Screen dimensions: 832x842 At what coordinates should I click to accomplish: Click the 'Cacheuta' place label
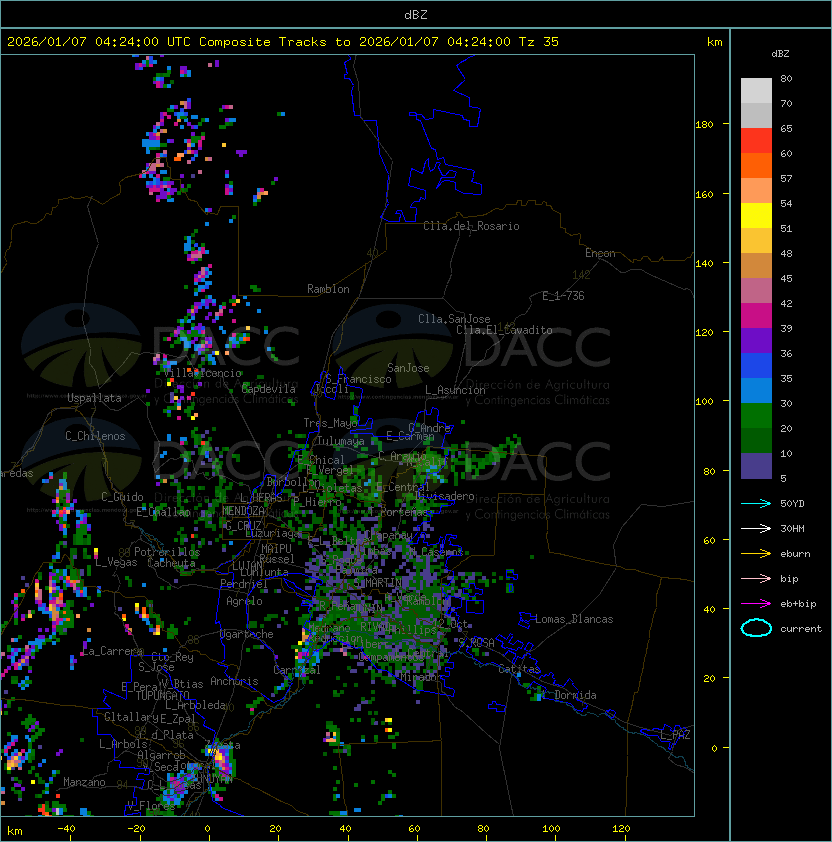pyautogui.click(x=171, y=563)
